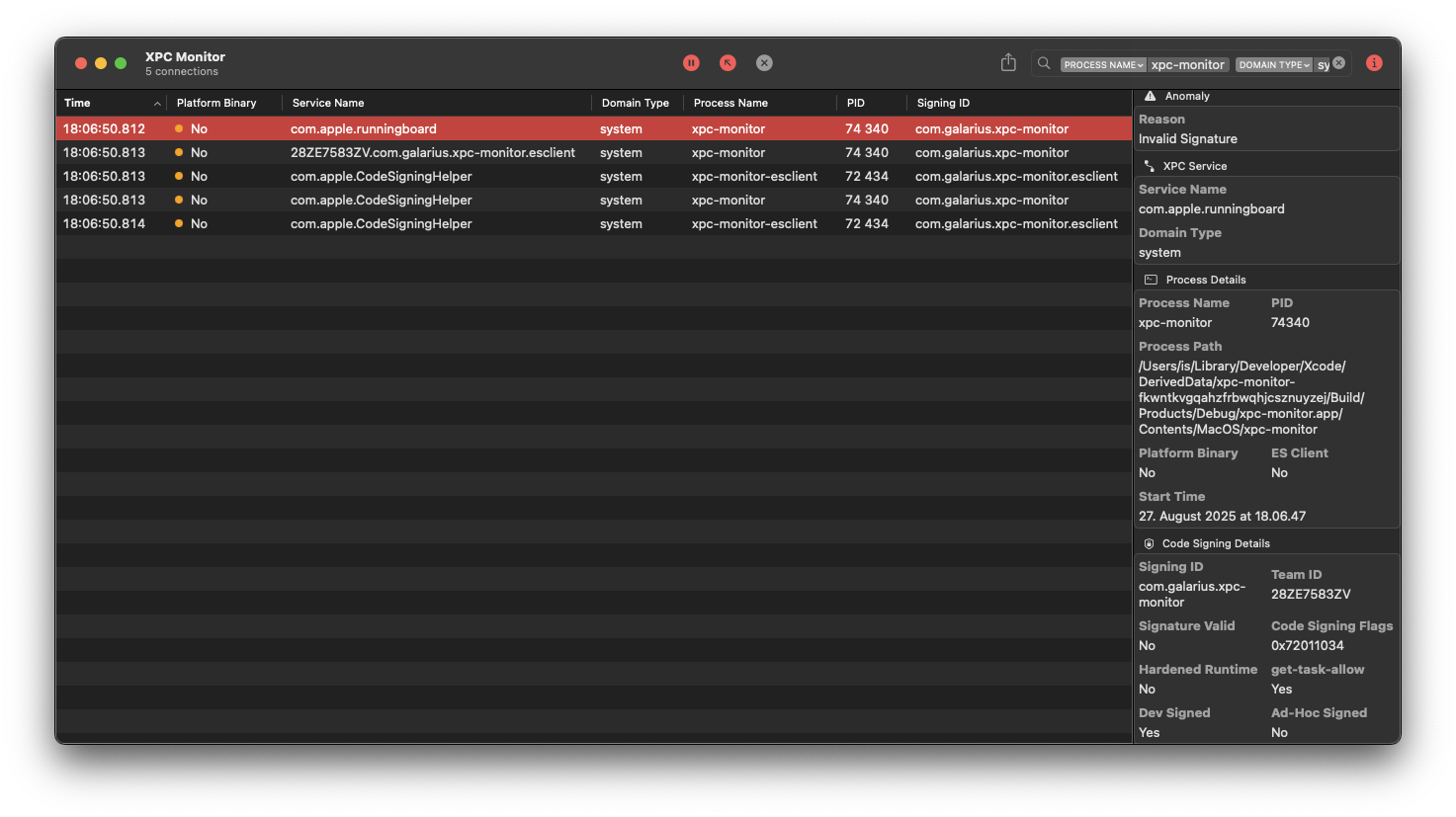Open the share/export menu
This screenshot has height=817, width=1456.
point(1008,63)
